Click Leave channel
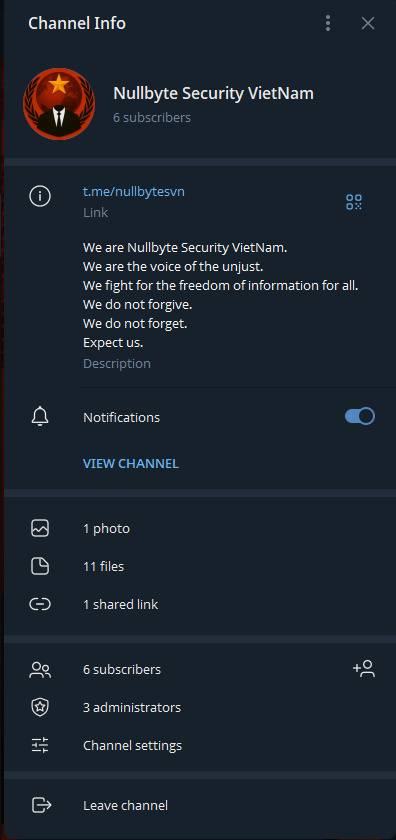The image size is (396, 840). click(x=200, y=805)
